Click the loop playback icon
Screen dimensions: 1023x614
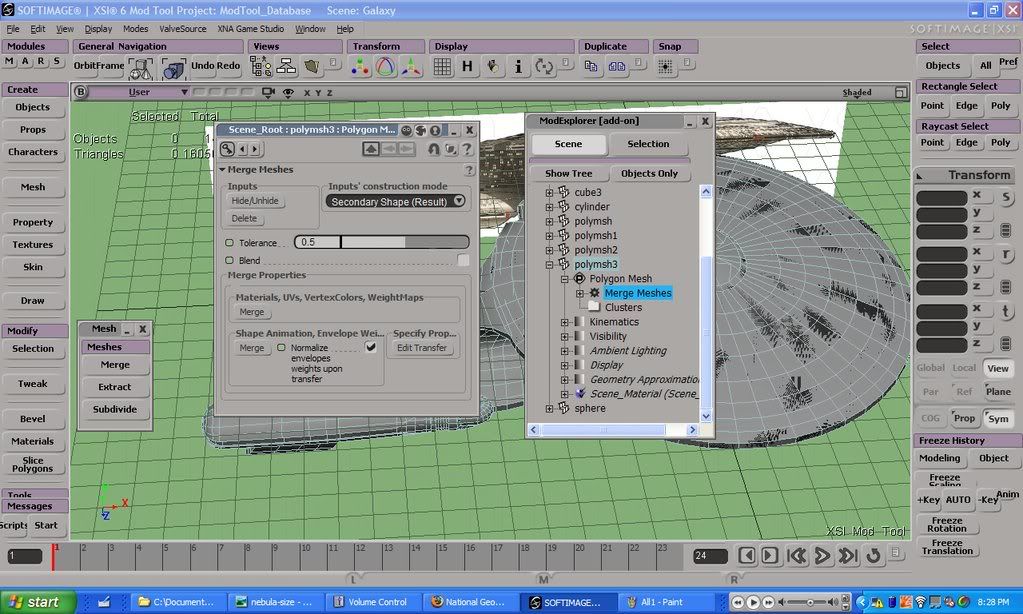(873, 555)
